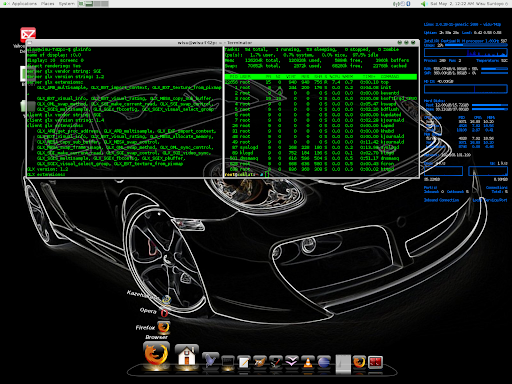Screen dimensions: 512x384
Task: Open the System menu
Action: (x=66, y=4)
